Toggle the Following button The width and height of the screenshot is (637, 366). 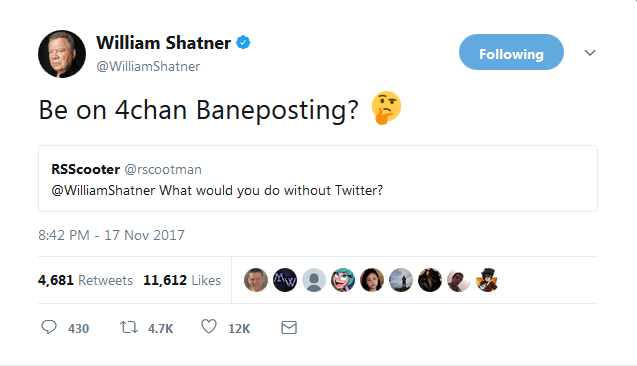[x=511, y=52]
